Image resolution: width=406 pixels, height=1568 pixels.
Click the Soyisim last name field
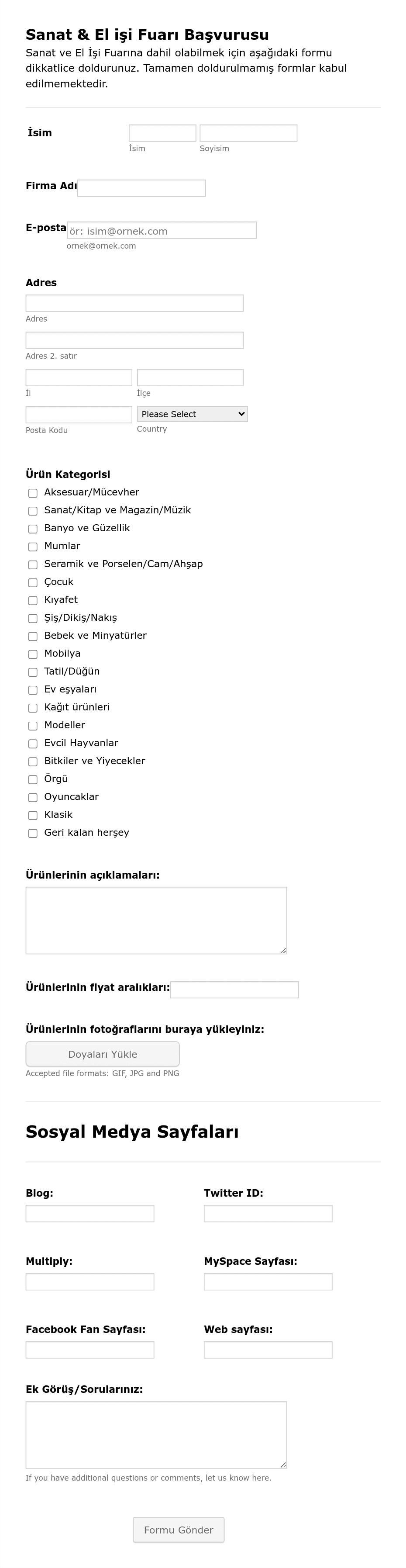[x=248, y=133]
